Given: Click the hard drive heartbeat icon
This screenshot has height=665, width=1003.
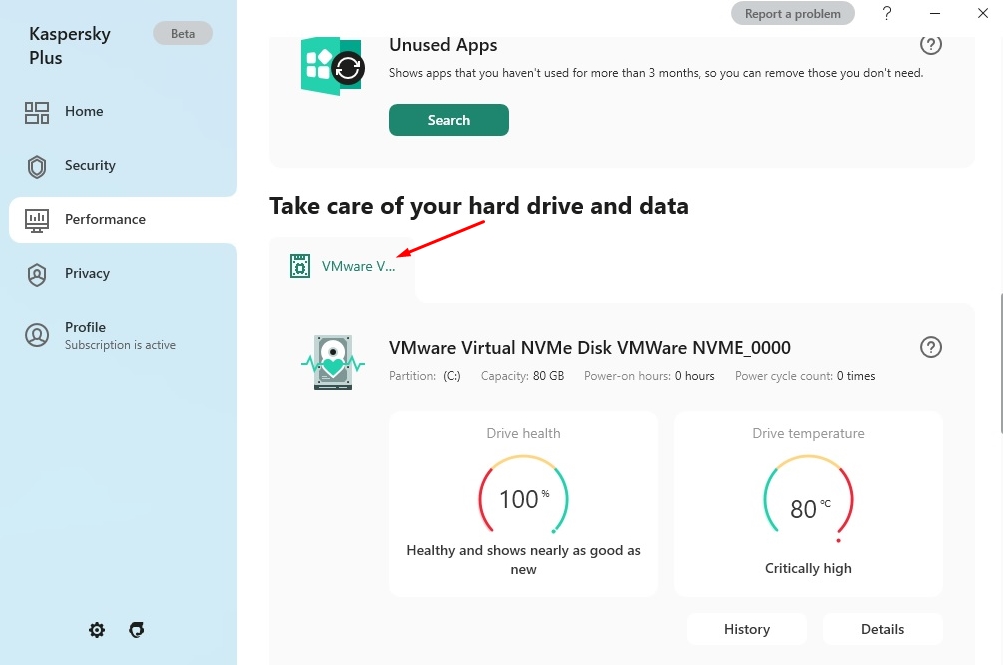Looking at the screenshot, I should point(332,362).
